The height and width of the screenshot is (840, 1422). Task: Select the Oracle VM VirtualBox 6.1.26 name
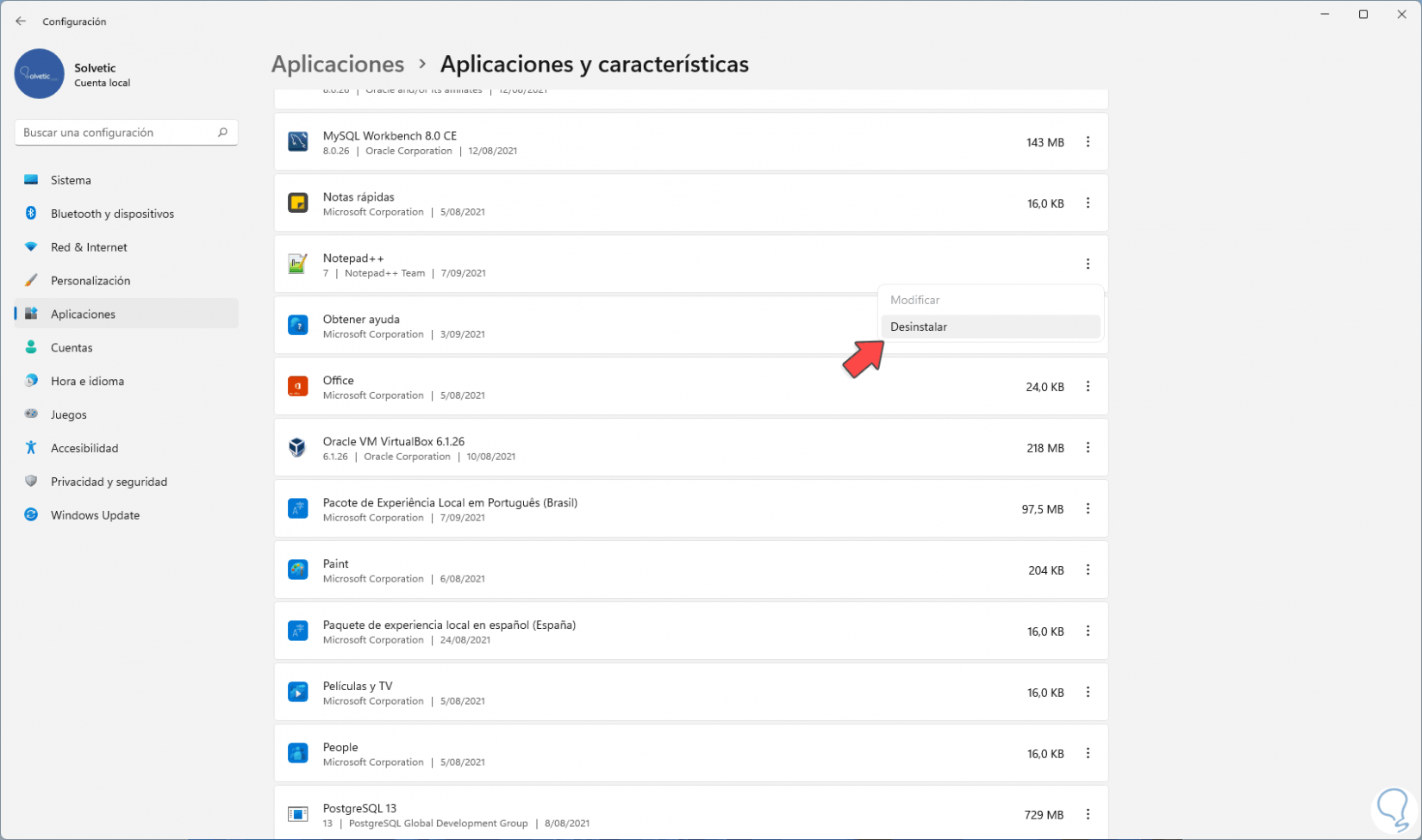tap(394, 442)
